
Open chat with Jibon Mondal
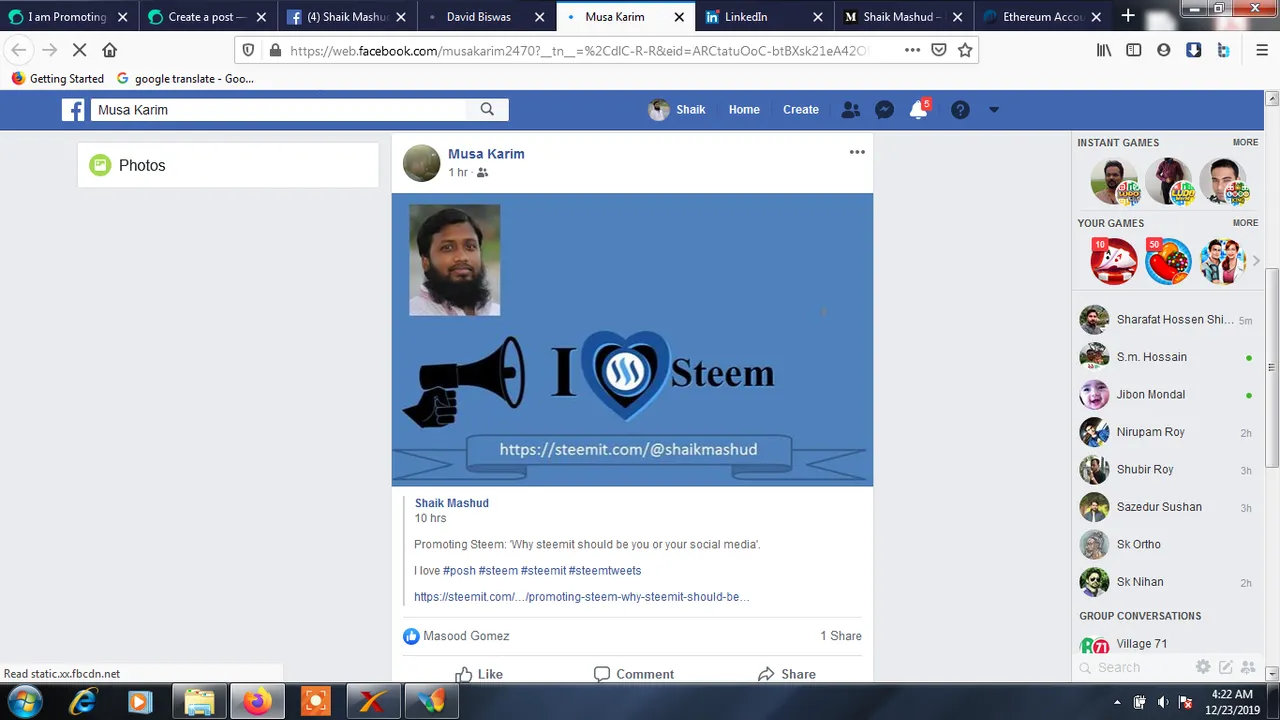[x=1166, y=395]
